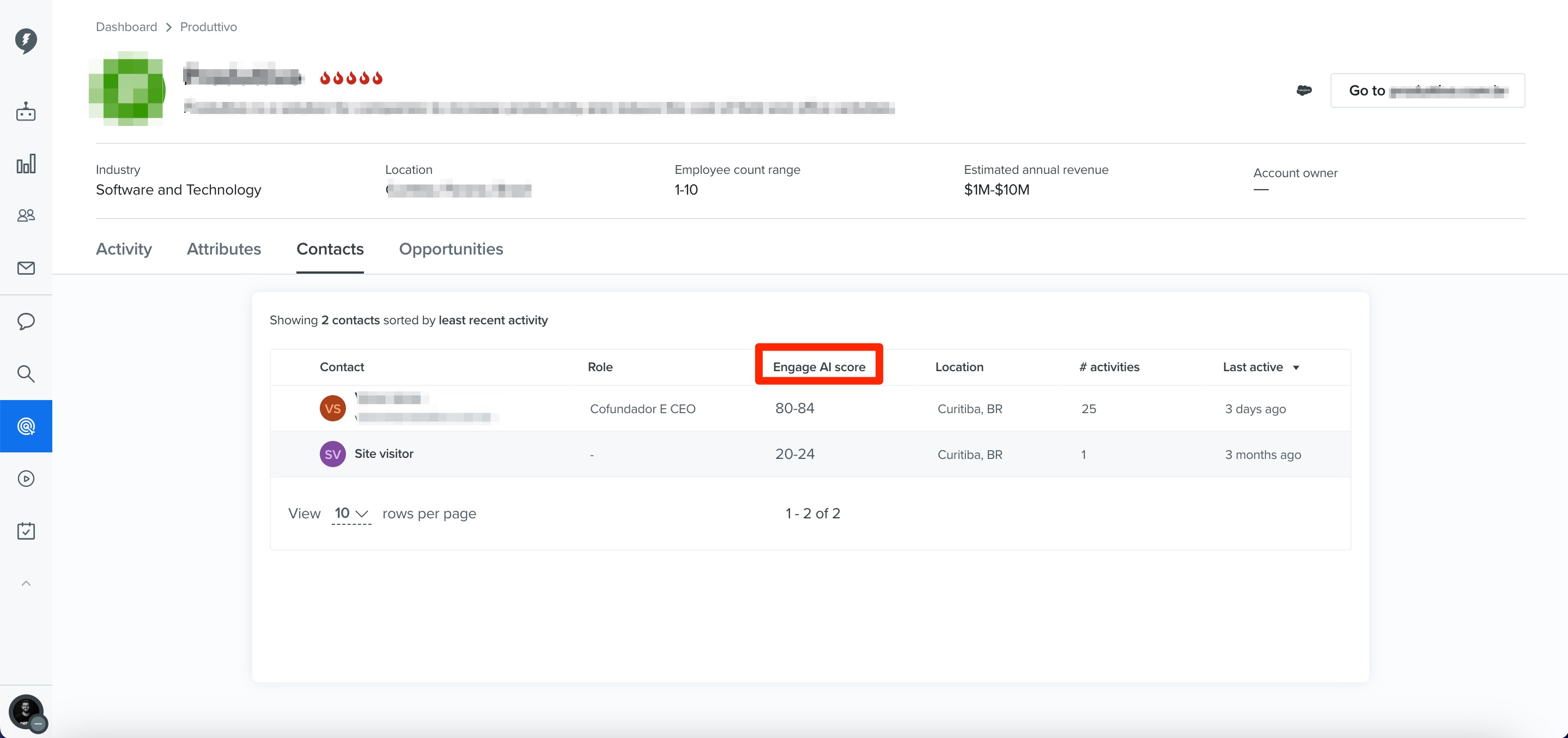Open the calendar checkmark sidebar icon
The width and height of the screenshot is (1568, 738).
pyautogui.click(x=26, y=530)
